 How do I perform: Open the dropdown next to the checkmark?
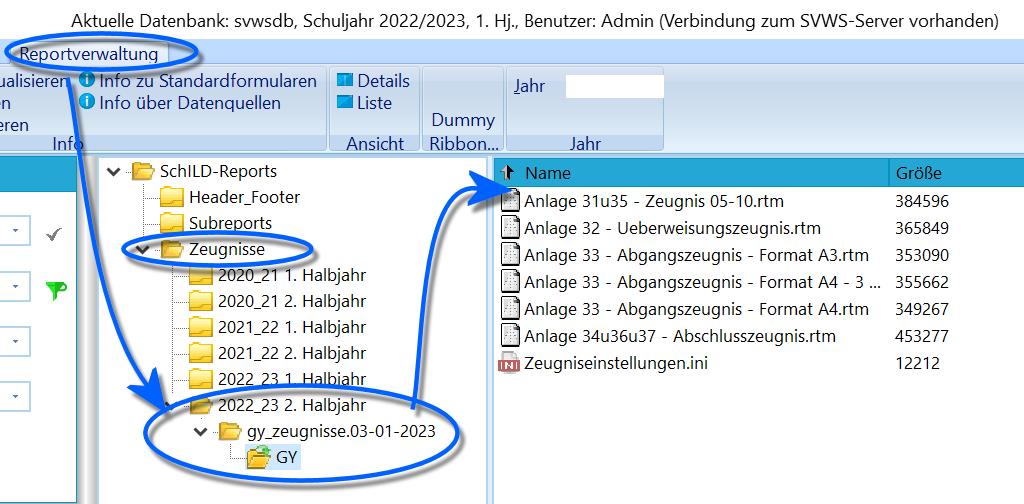16,231
